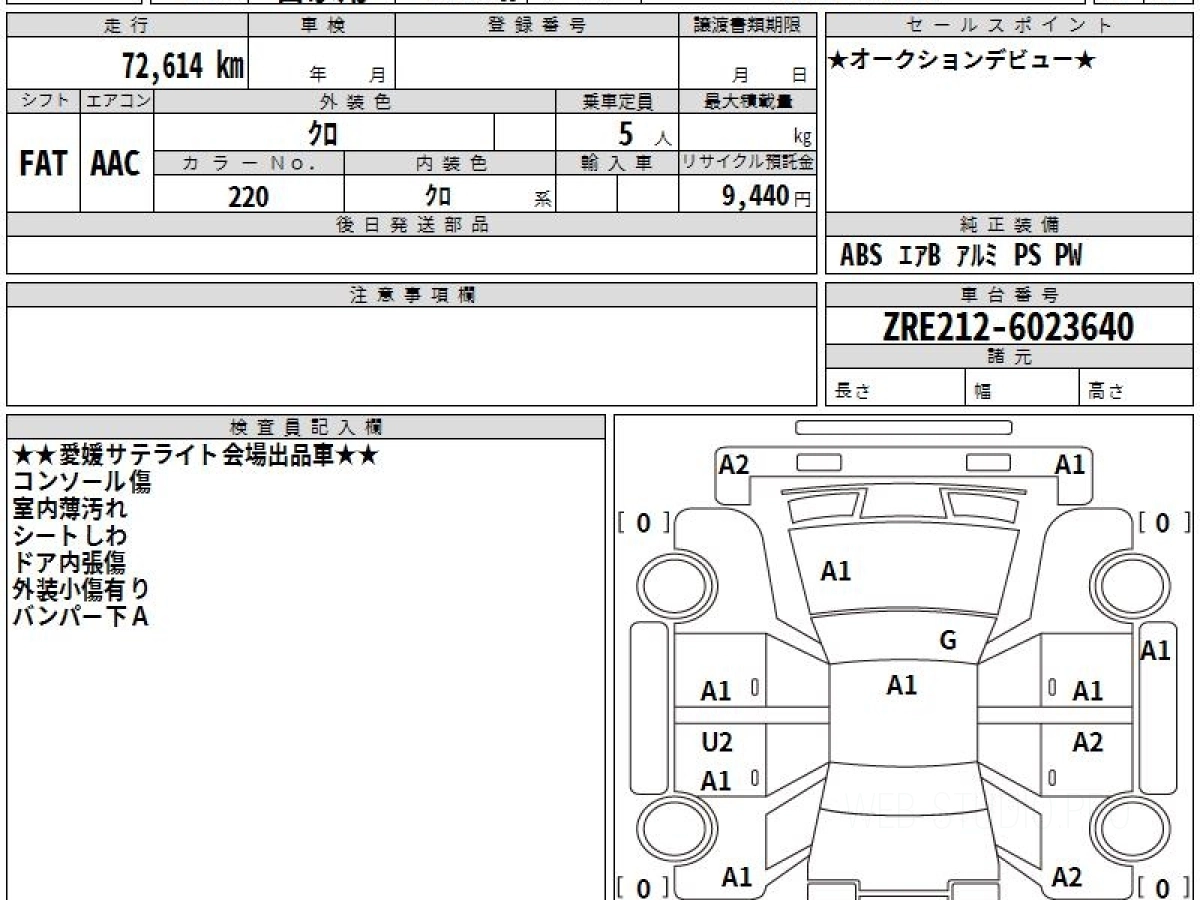Click the エアコン header cell
The image size is (1200, 900).
point(117,101)
